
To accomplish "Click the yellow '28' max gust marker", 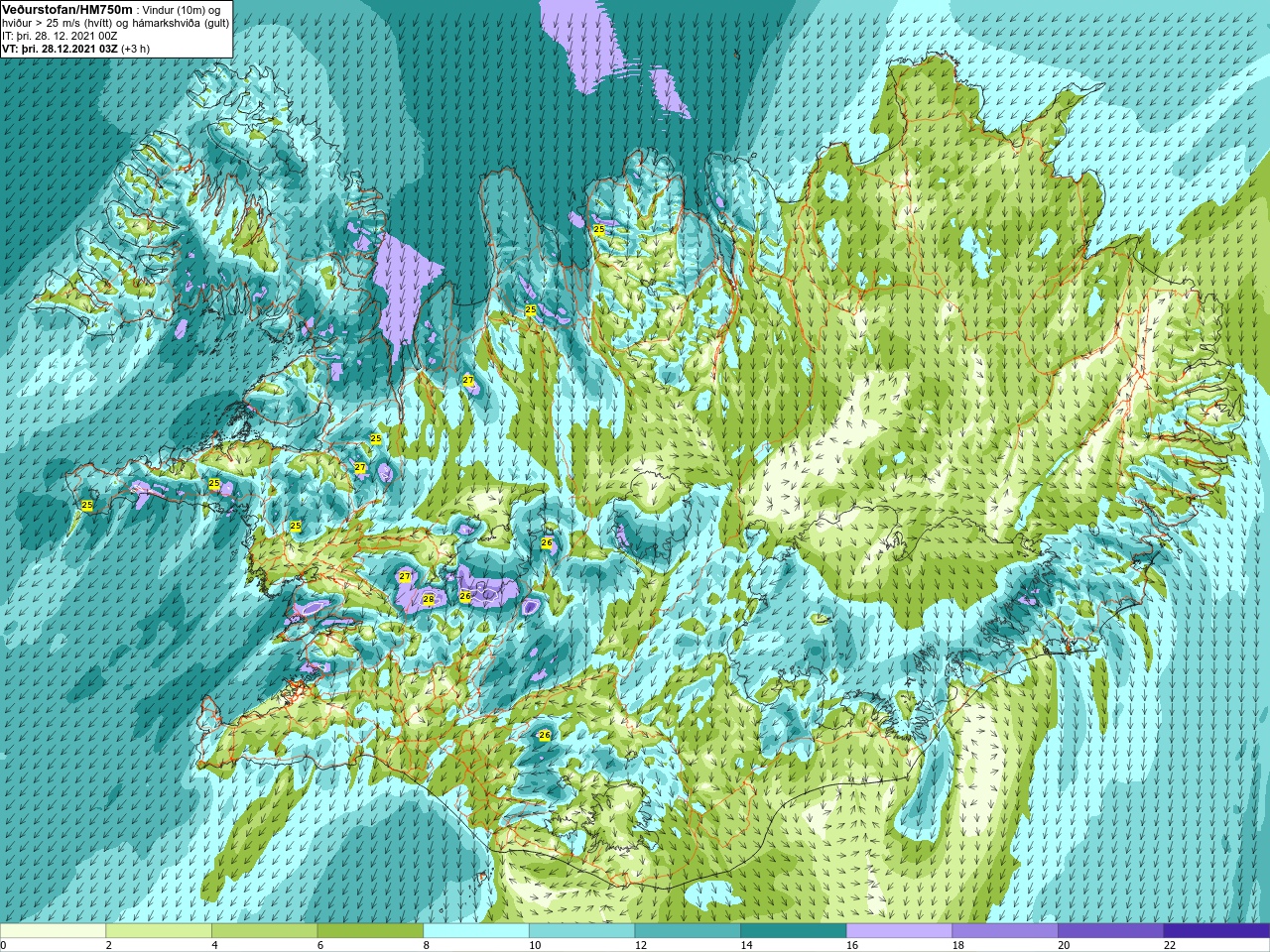I will 429,599.
